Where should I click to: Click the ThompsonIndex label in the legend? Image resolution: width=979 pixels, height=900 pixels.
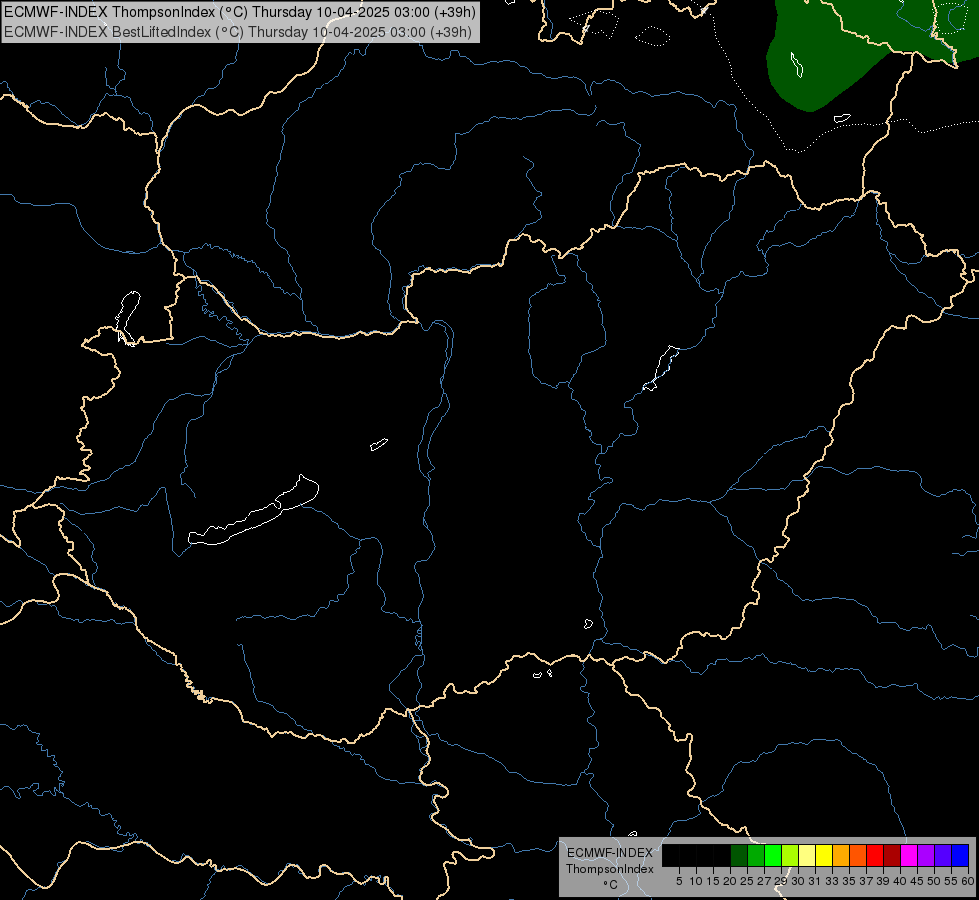point(609,869)
